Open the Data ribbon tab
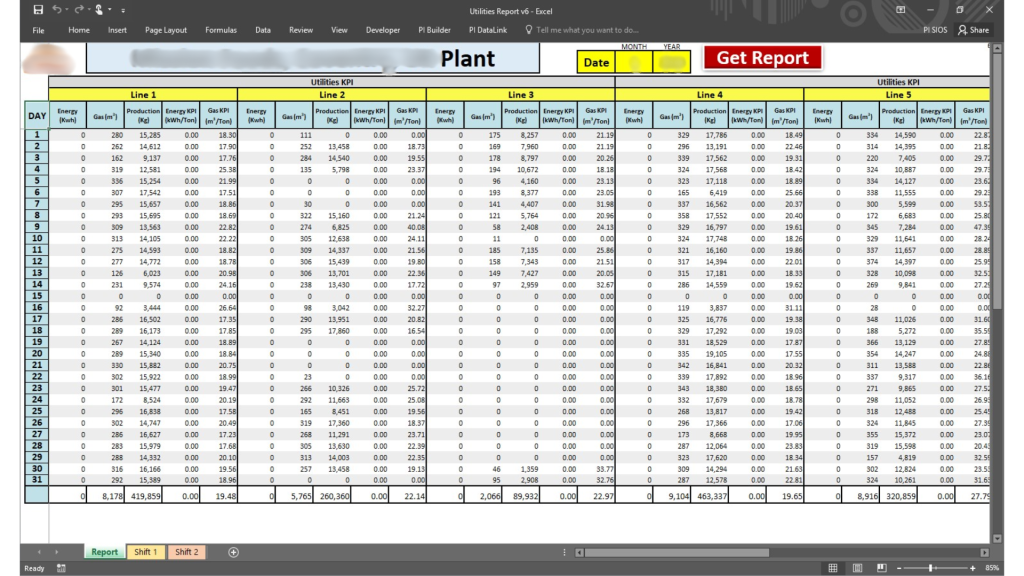This screenshot has height=576, width=1024. click(263, 30)
